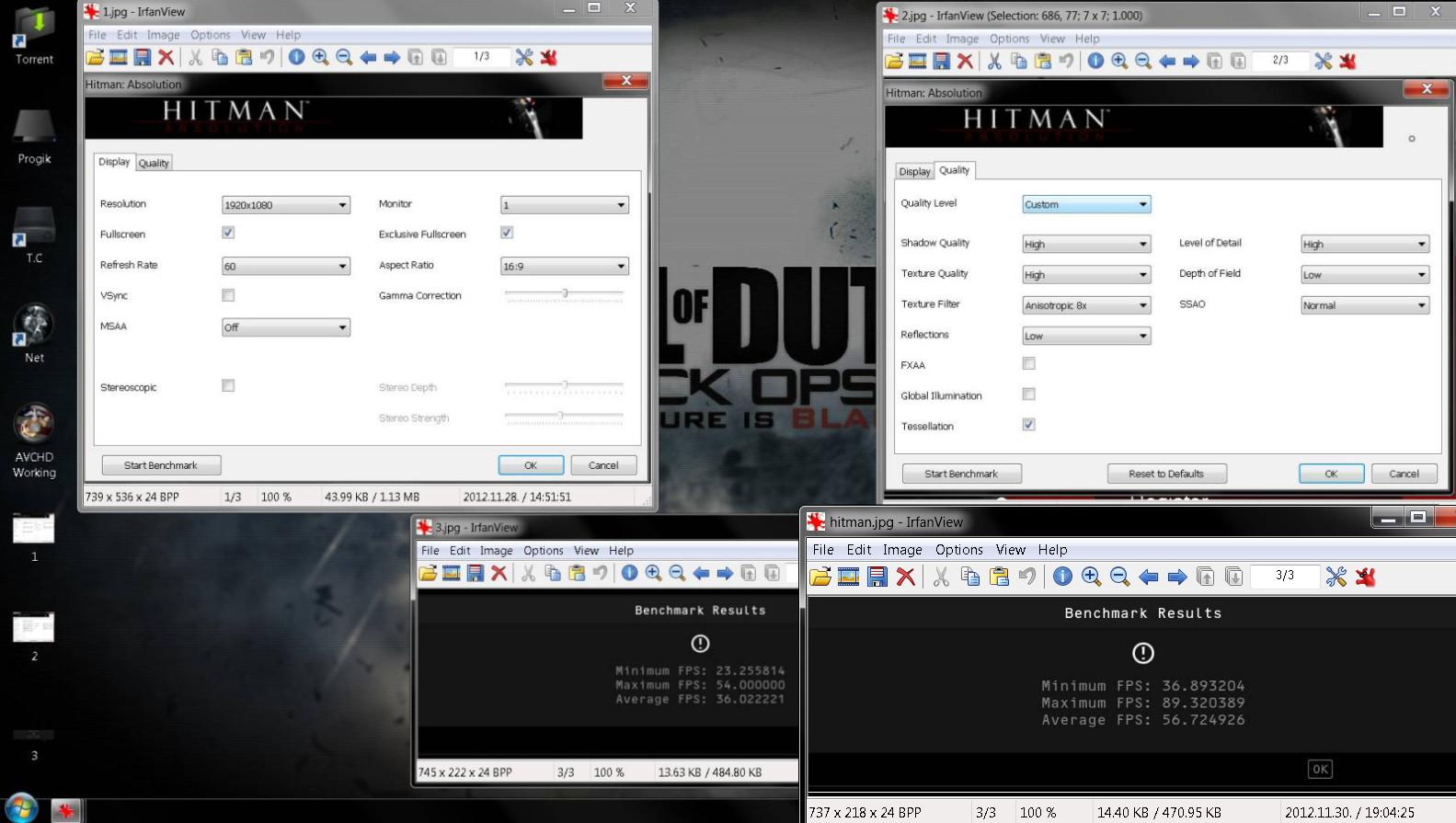Click OK under hitman.jpg Benchmark Results
This screenshot has height=823, width=1456.
point(1320,769)
